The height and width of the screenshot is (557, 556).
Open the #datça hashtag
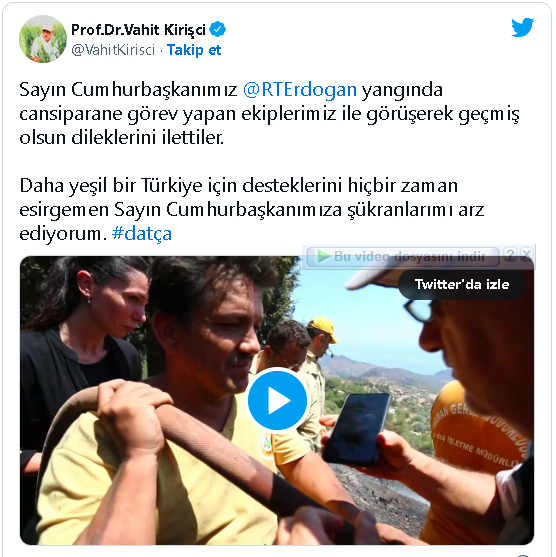[142, 233]
